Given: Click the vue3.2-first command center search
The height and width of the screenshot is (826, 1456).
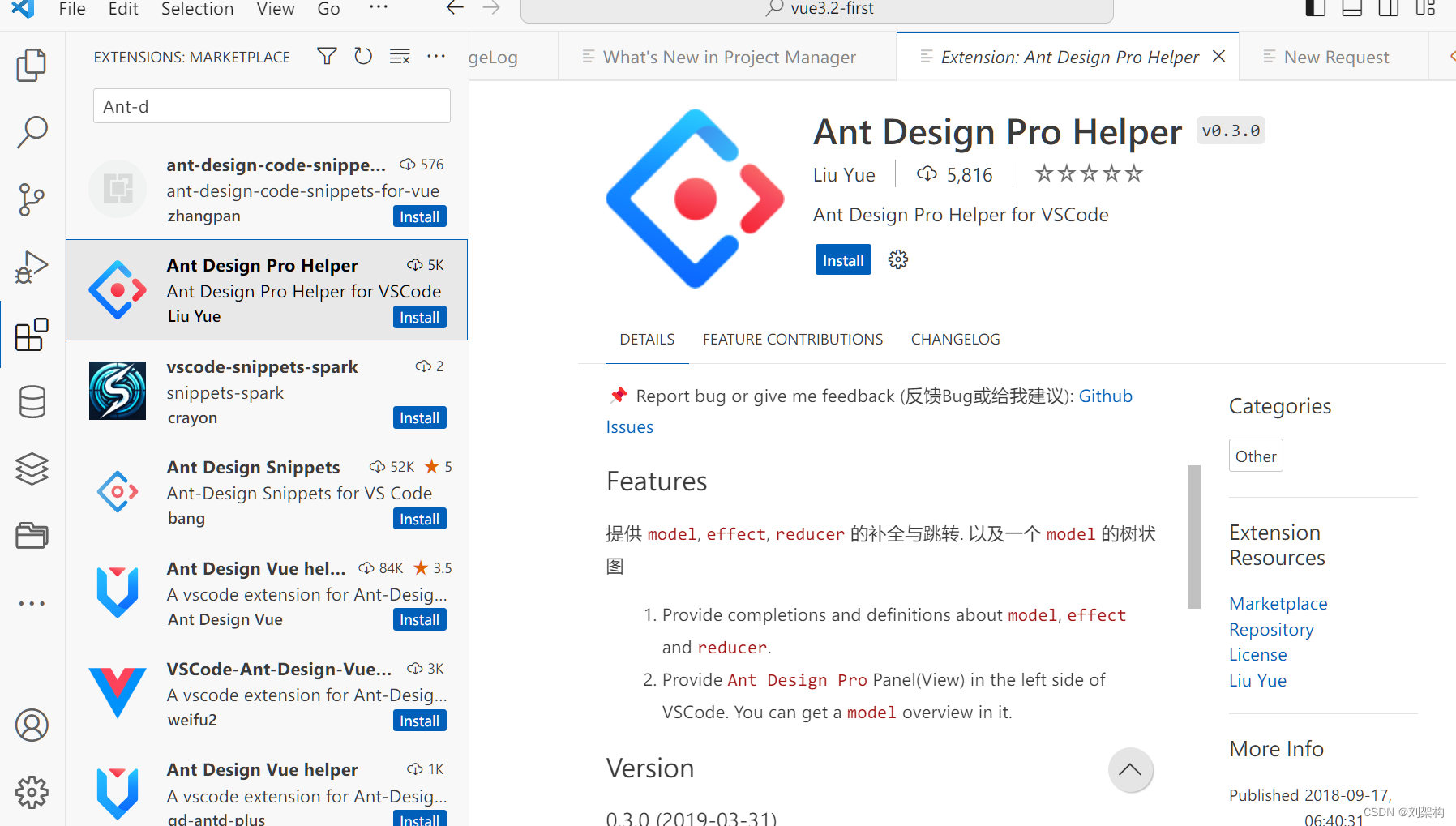Looking at the screenshot, I should point(816,9).
